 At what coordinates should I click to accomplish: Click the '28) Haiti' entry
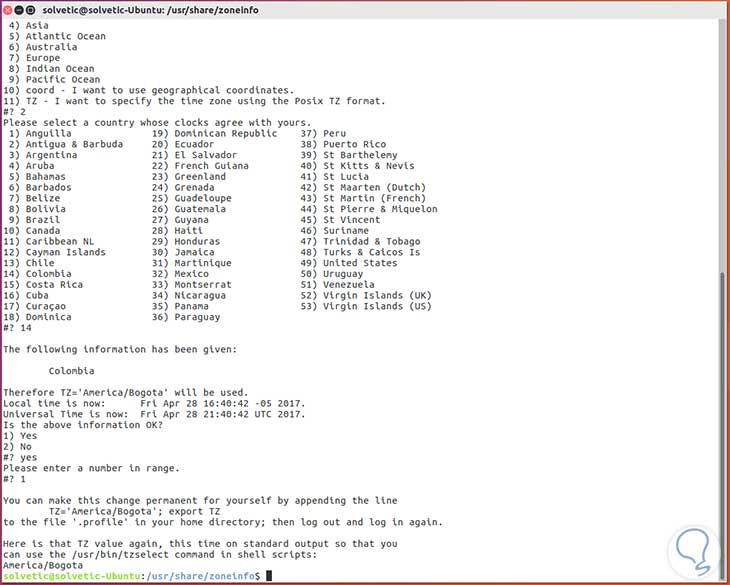(x=177, y=230)
